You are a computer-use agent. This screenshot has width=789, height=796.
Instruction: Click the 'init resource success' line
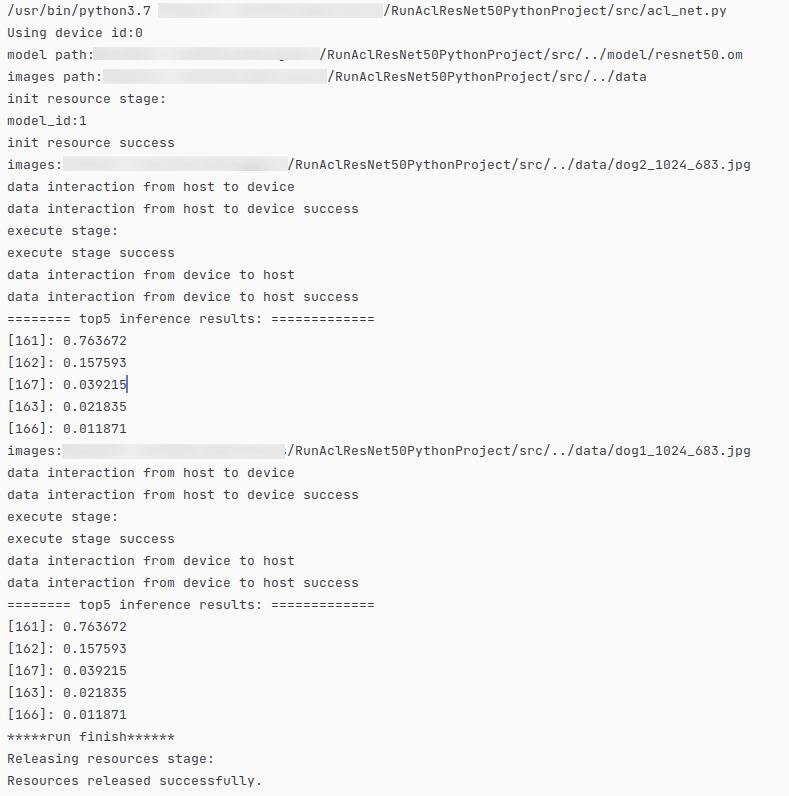click(90, 143)
